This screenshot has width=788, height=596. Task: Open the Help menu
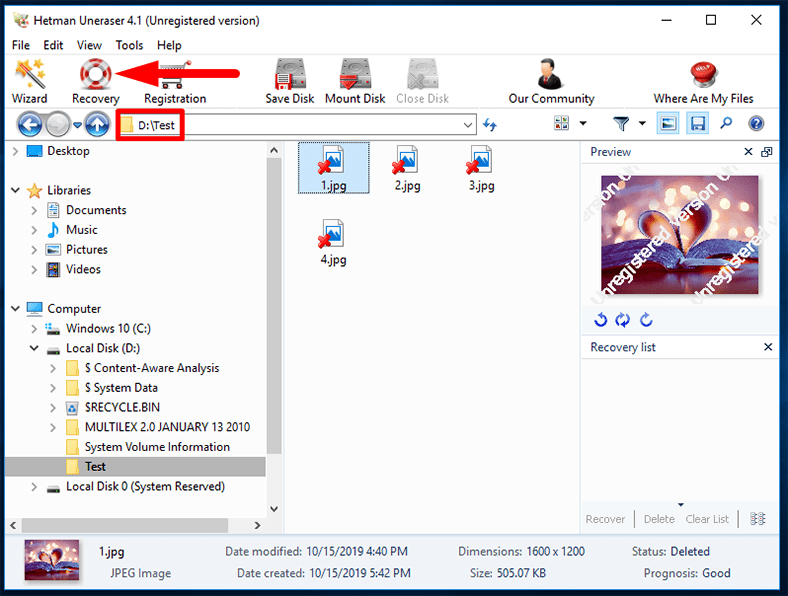pyautogui.click(x=169, y=45)
